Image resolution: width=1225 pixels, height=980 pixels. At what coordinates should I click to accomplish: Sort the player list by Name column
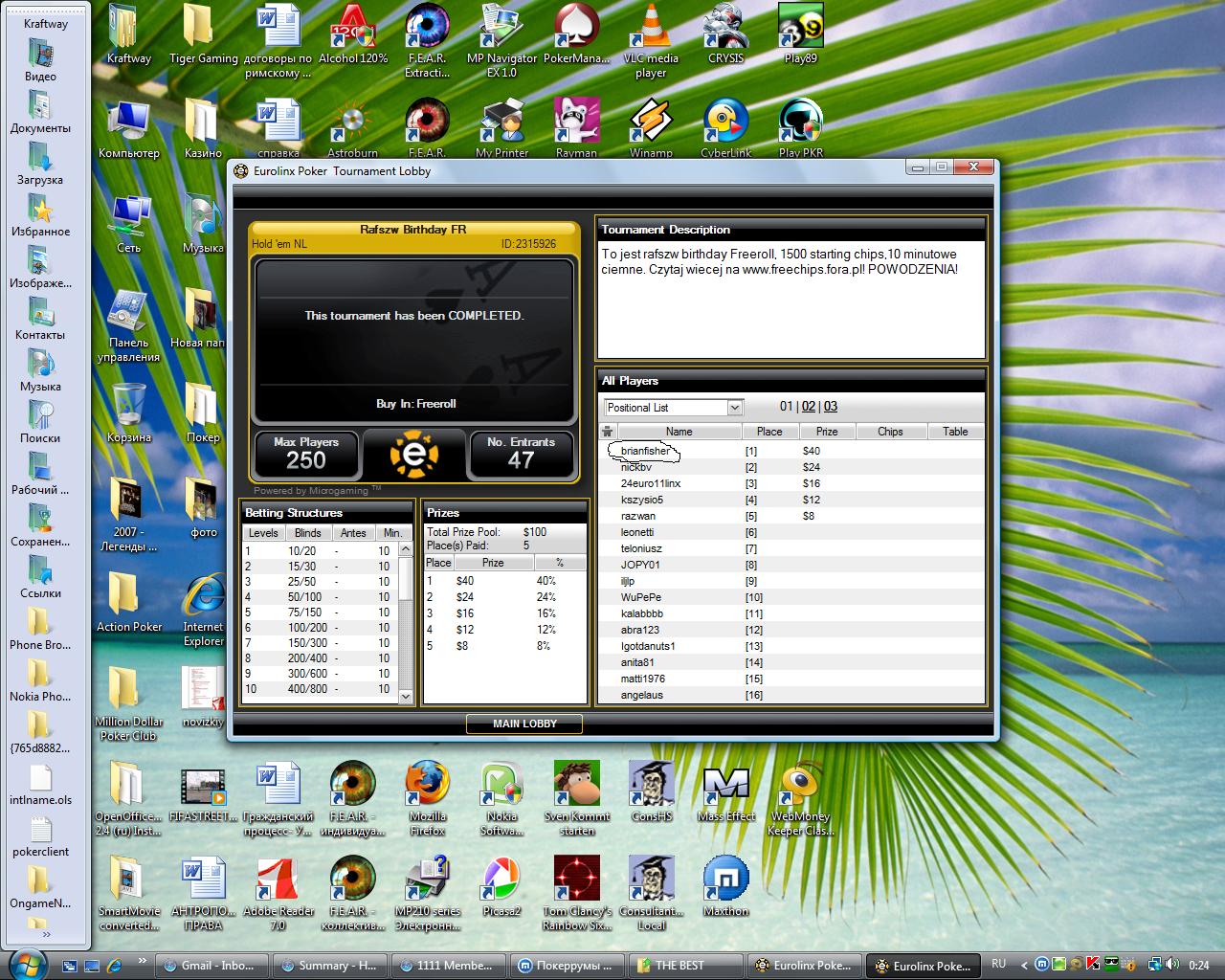679,432
